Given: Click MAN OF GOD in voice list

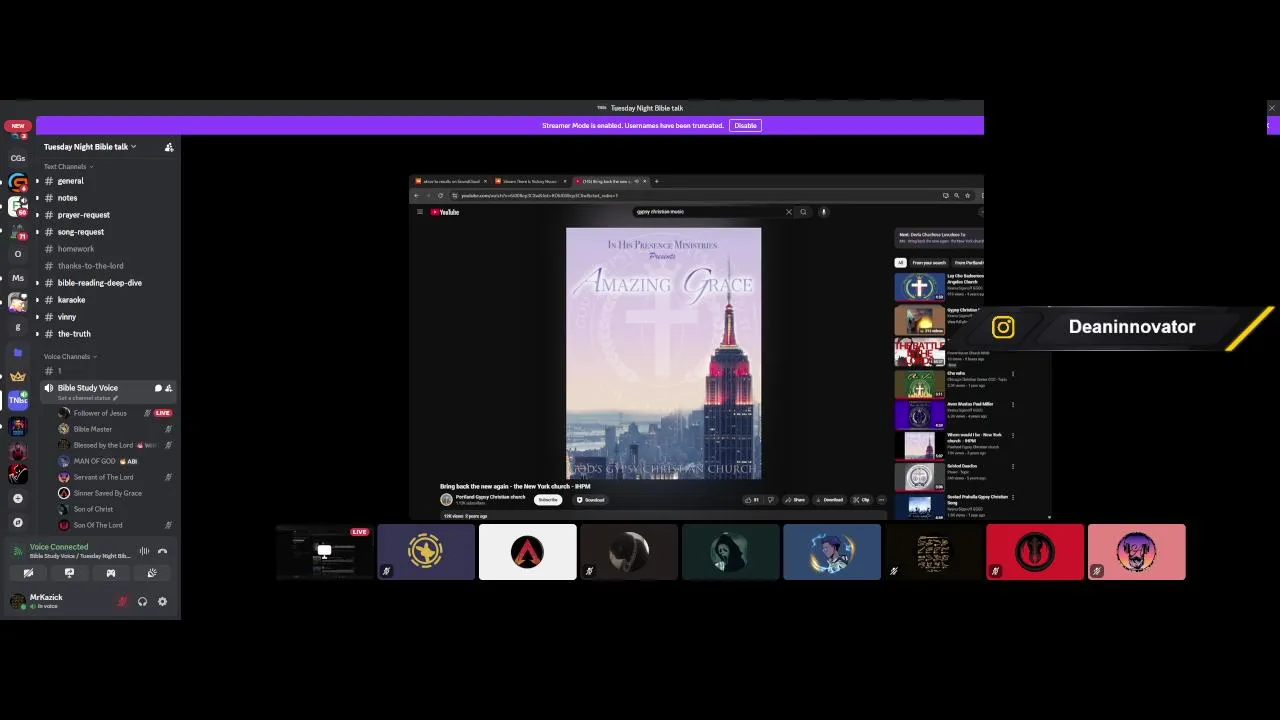Looking at the screenshot, I should point(95,461).
